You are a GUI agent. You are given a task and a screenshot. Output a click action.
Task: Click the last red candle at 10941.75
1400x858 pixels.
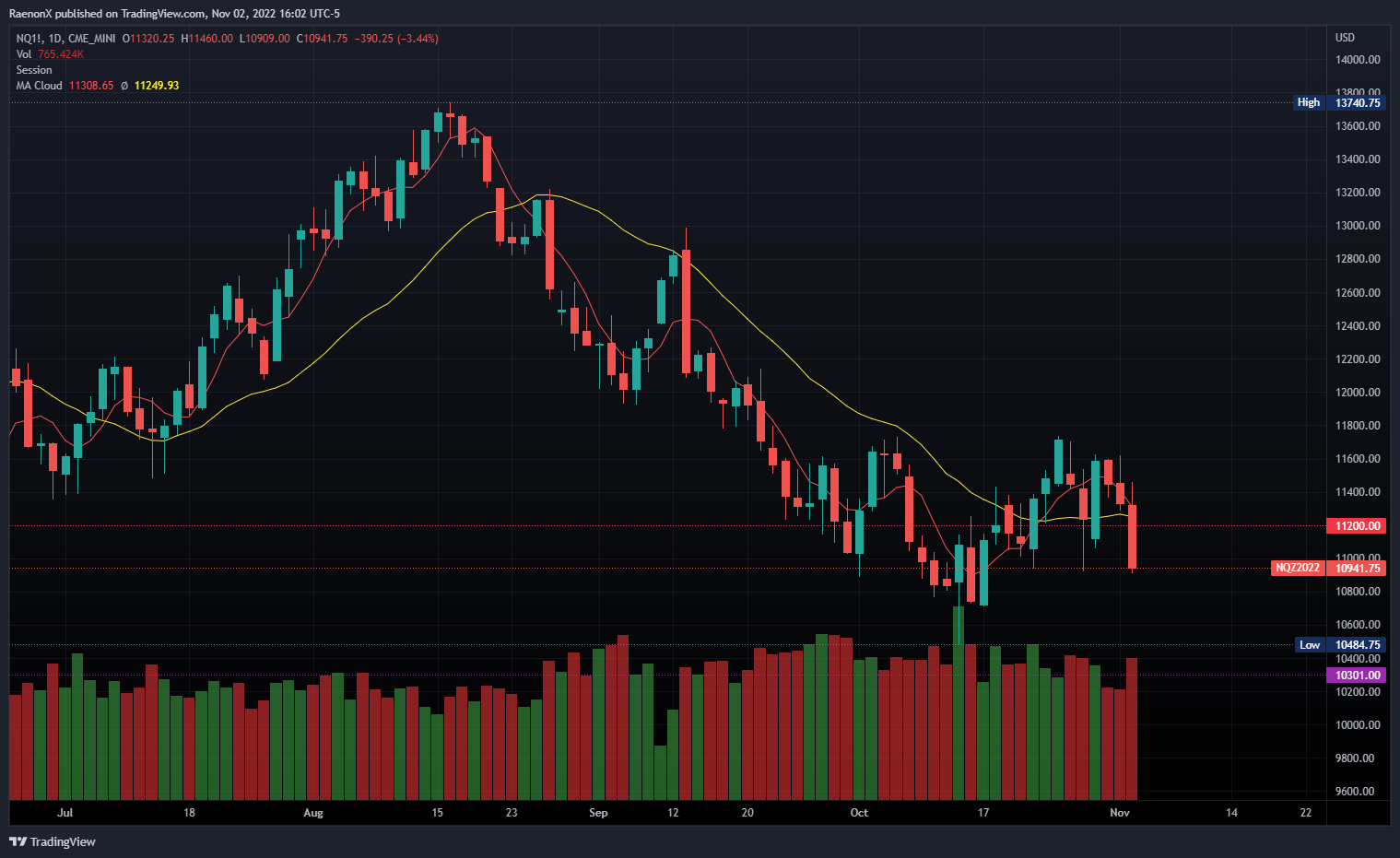1132,536
